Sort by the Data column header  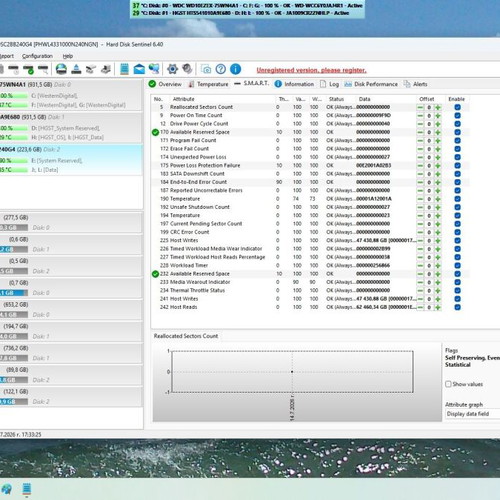pyautogui.click(x=364, y=99)
